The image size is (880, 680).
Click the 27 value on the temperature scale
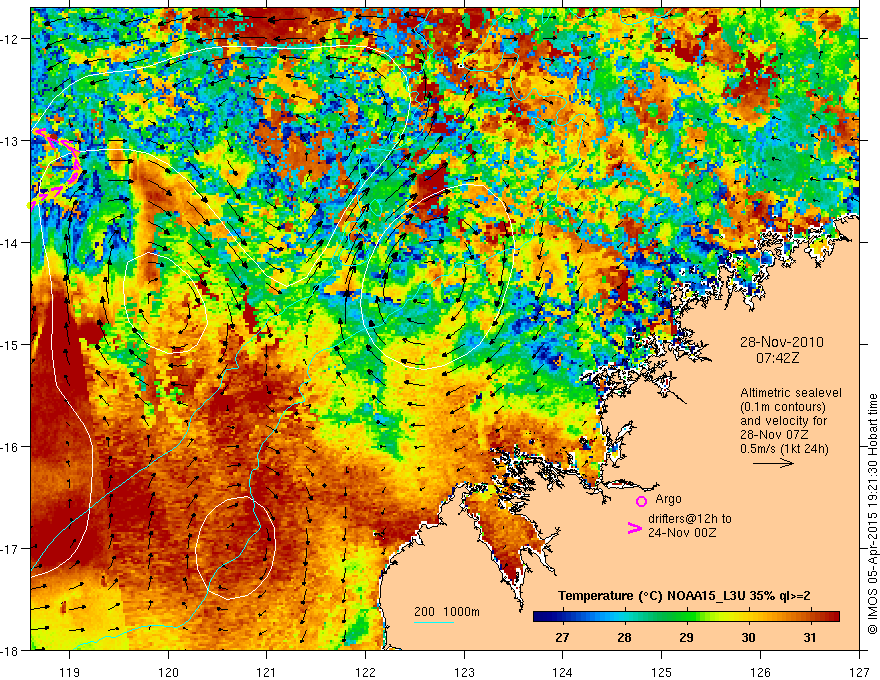[x=562, y=637]
